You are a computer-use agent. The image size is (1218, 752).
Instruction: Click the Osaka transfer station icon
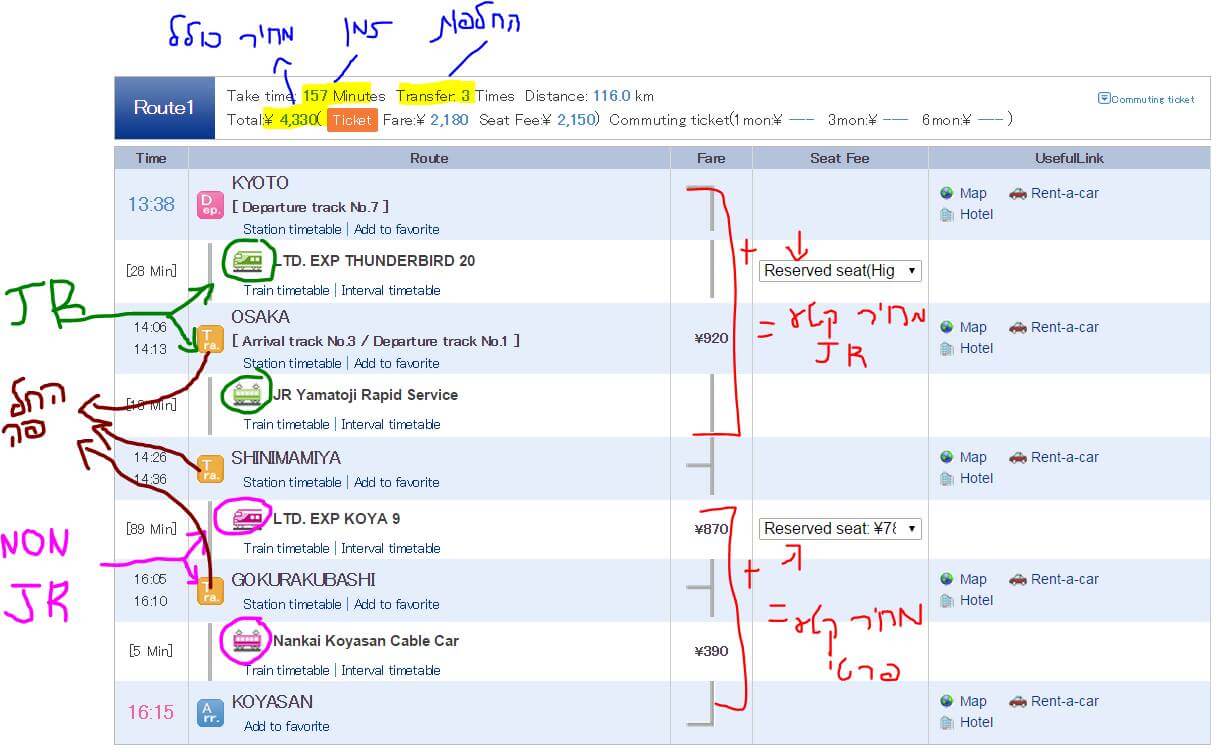coord(210,338)
